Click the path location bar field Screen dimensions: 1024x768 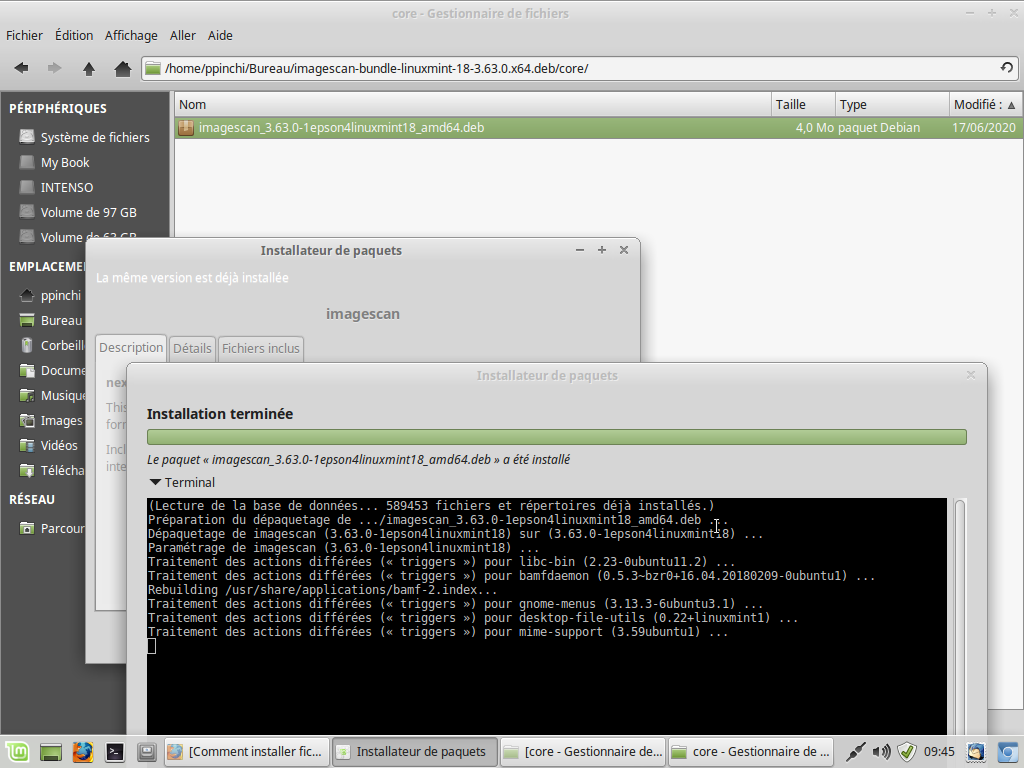tap(570, 68)
